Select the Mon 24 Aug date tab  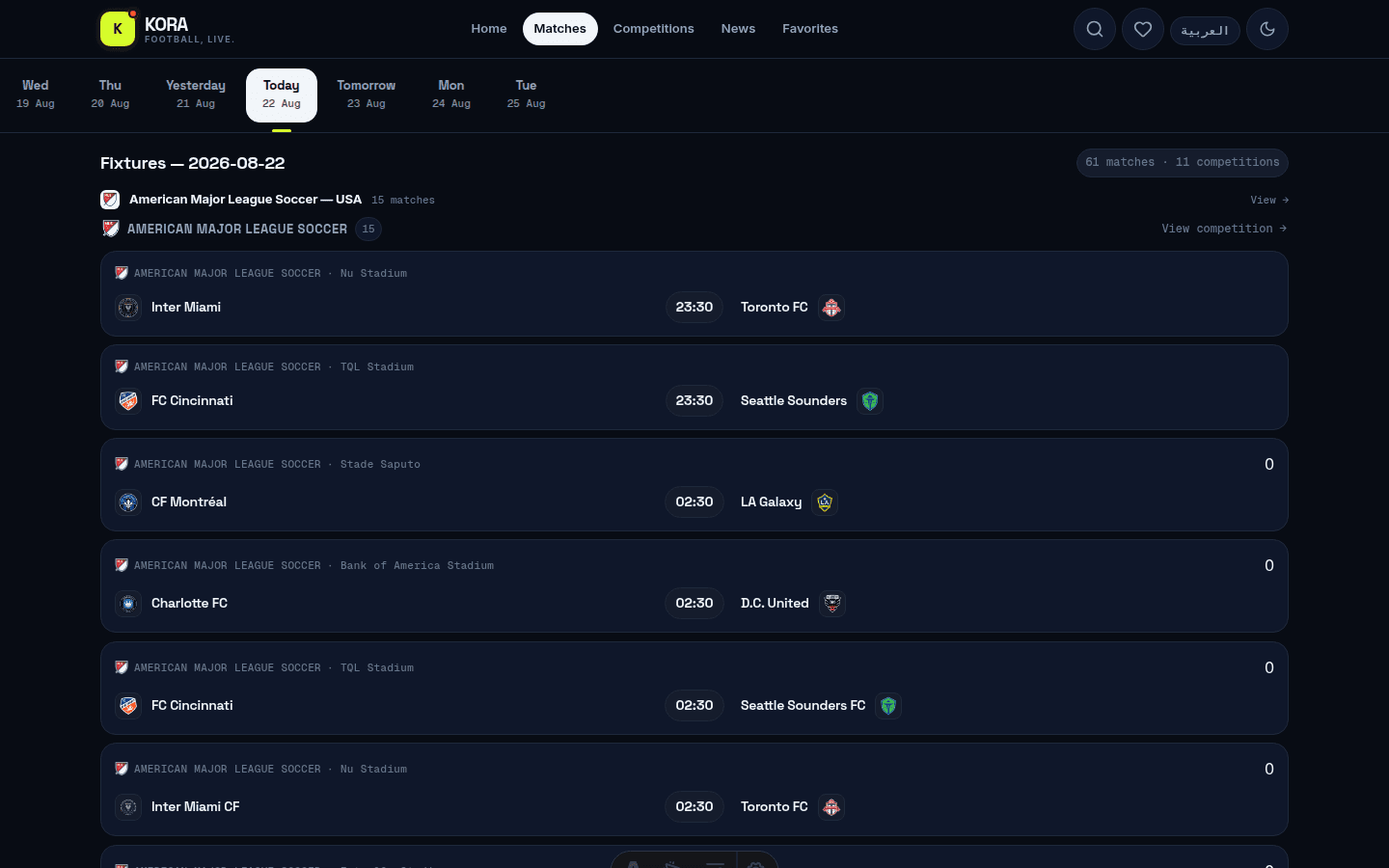point(451,95)
